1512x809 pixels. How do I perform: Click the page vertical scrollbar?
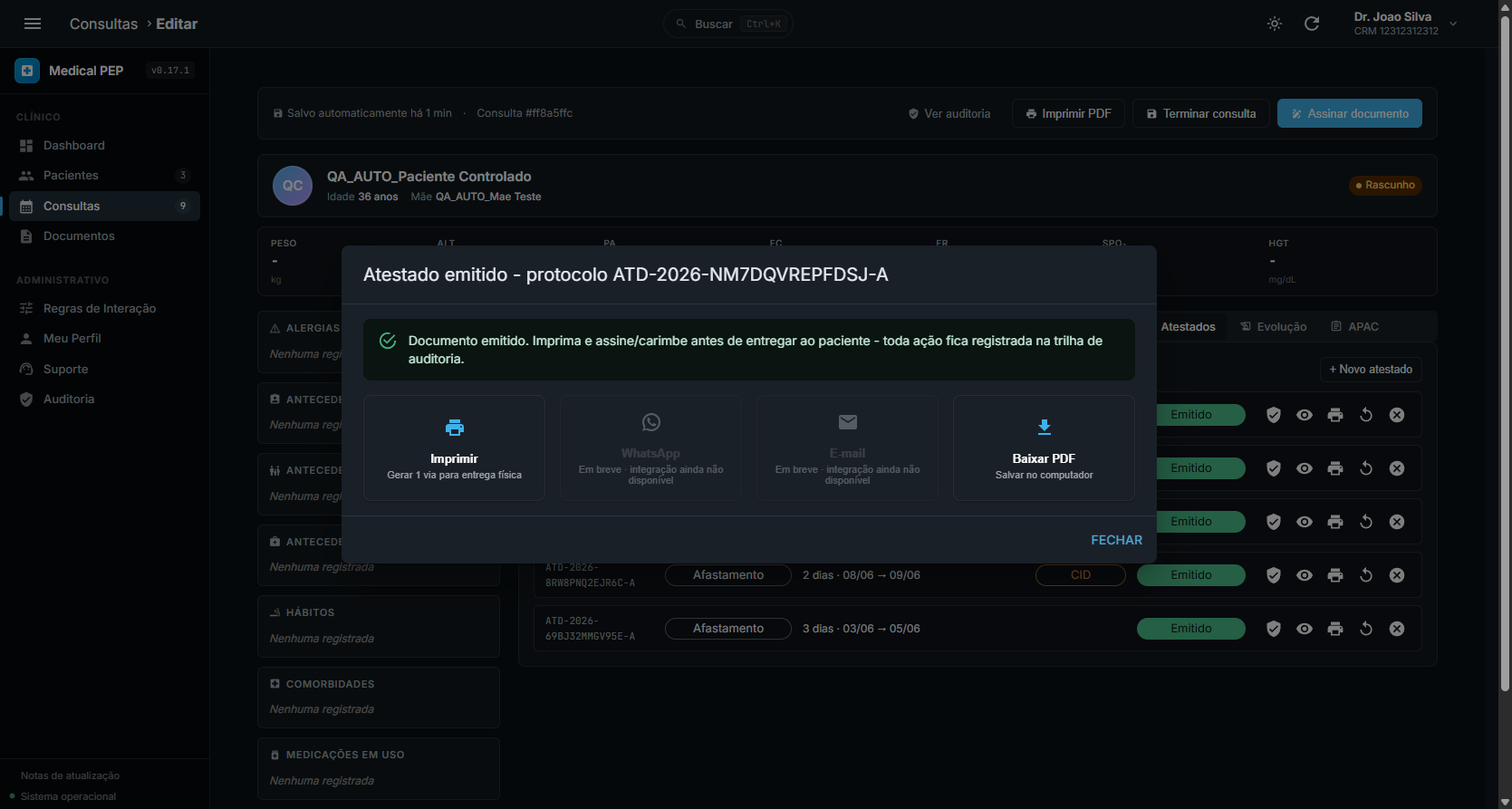click(1505, 353)
